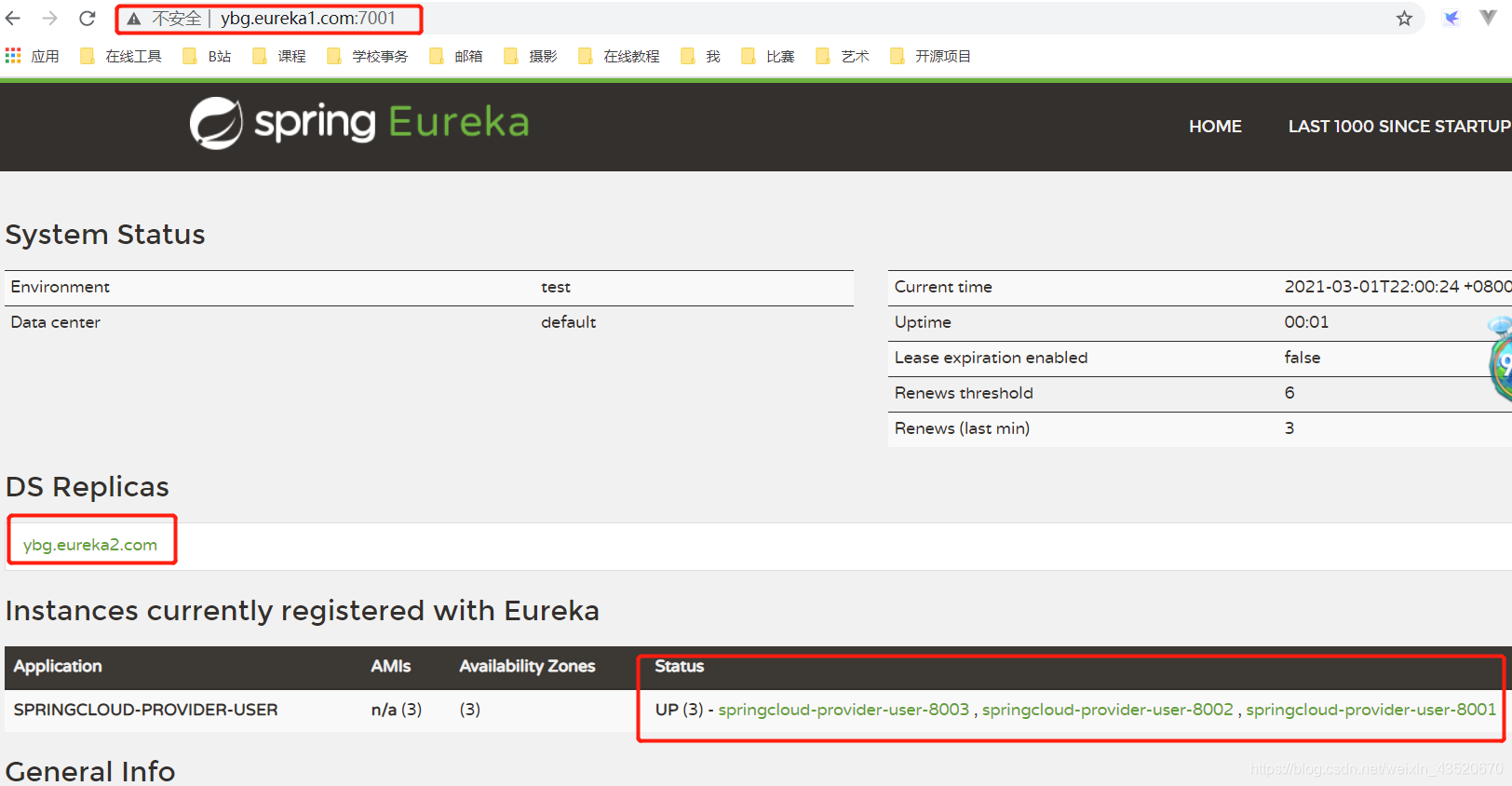Click the browser forward arrow
Viewport: 1512px width, 786px height.
point(50,19)
